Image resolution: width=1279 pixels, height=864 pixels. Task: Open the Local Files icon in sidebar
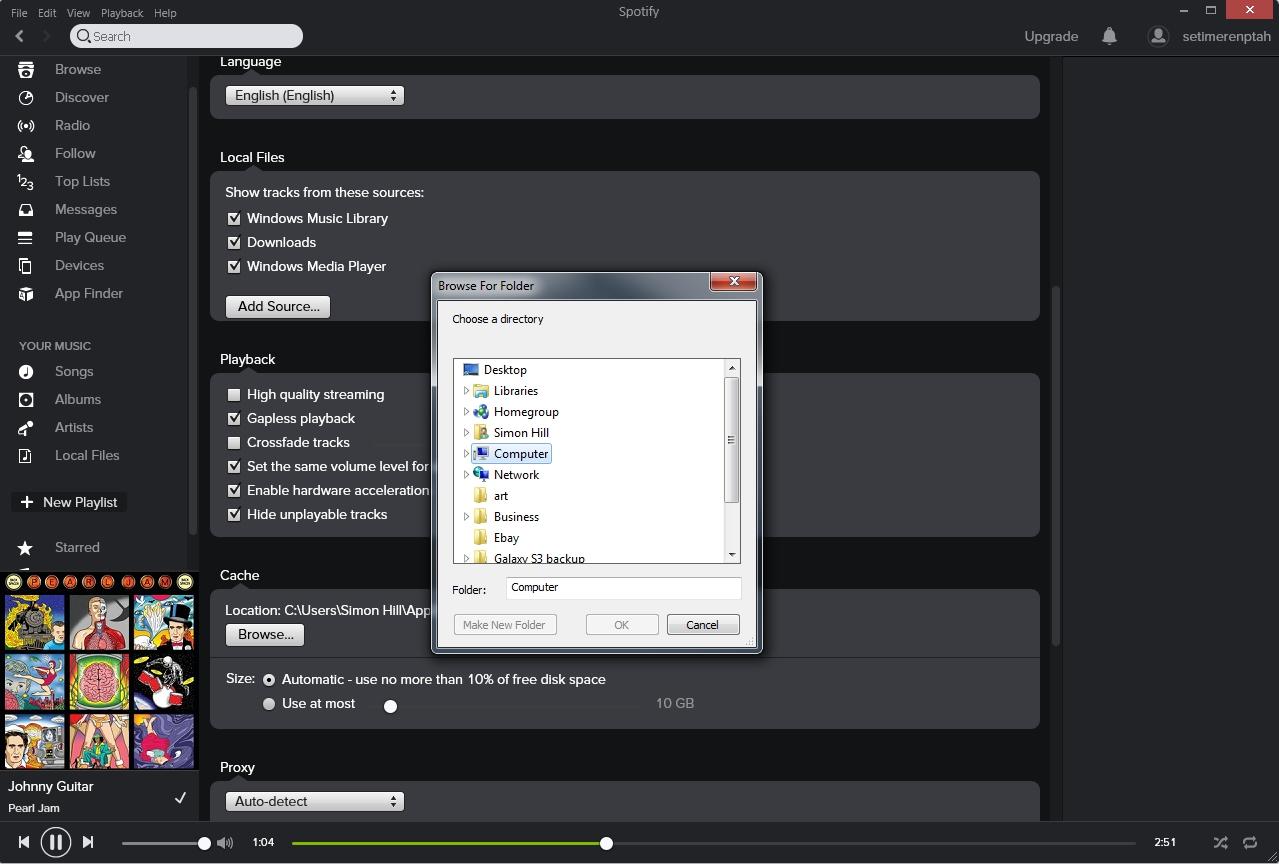(26, 455)
